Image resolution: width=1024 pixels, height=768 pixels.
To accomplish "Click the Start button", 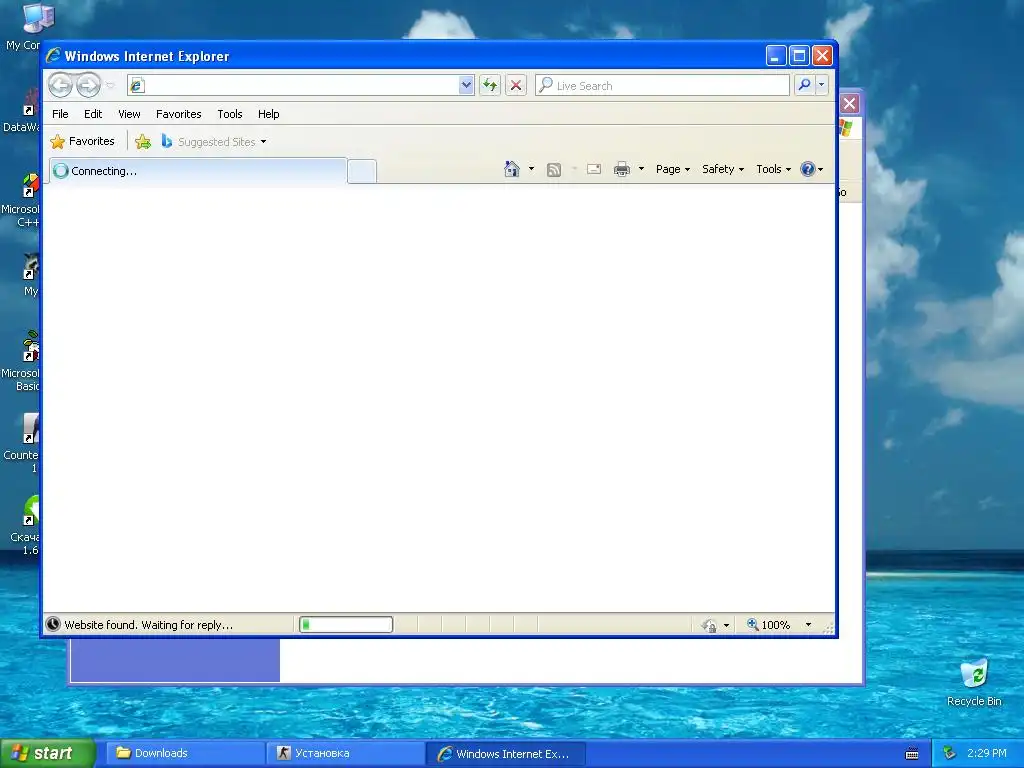I will click(x=48, y=753).
